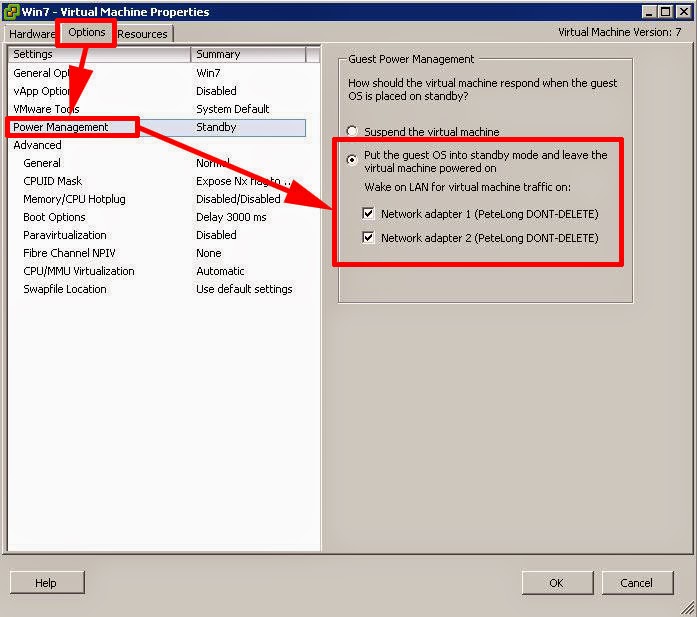The width and height of the screenshot is (697, 617).
Task: Click the window resize grip corner
Action: point(688,609)
